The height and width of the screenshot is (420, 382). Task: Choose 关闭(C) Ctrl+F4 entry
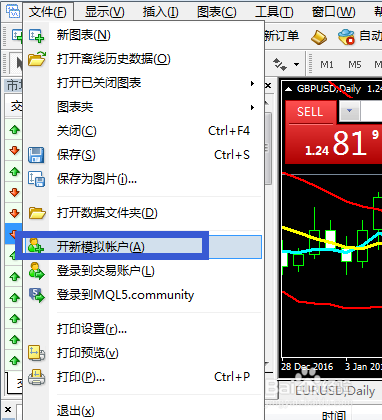click(x=143, y=131)
